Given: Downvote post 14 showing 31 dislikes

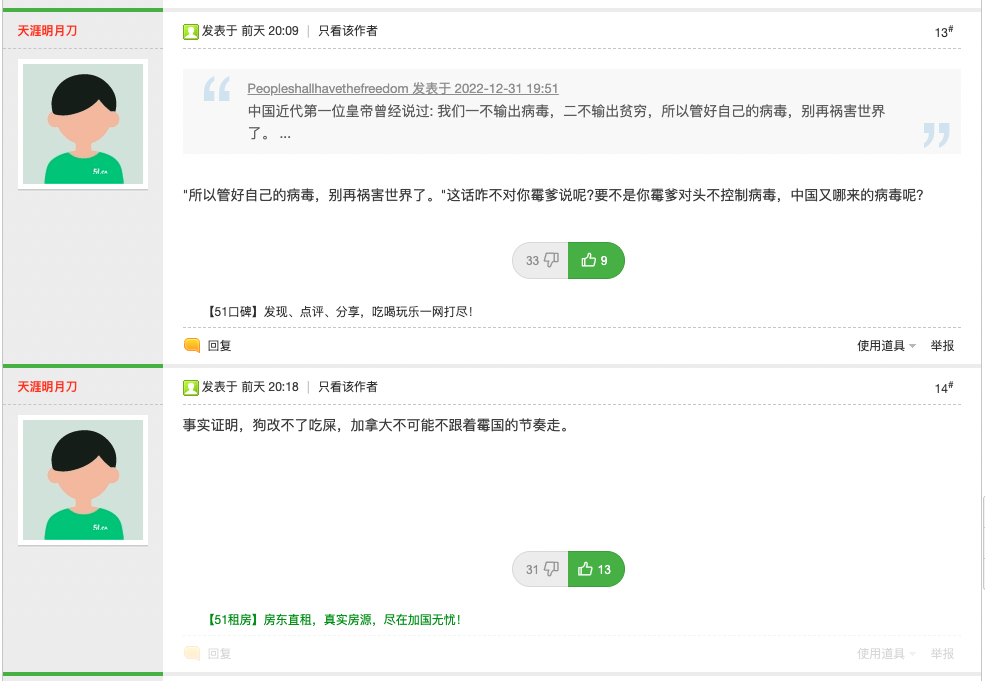Looking at the screenshot, I should click(x=540, y=569).
